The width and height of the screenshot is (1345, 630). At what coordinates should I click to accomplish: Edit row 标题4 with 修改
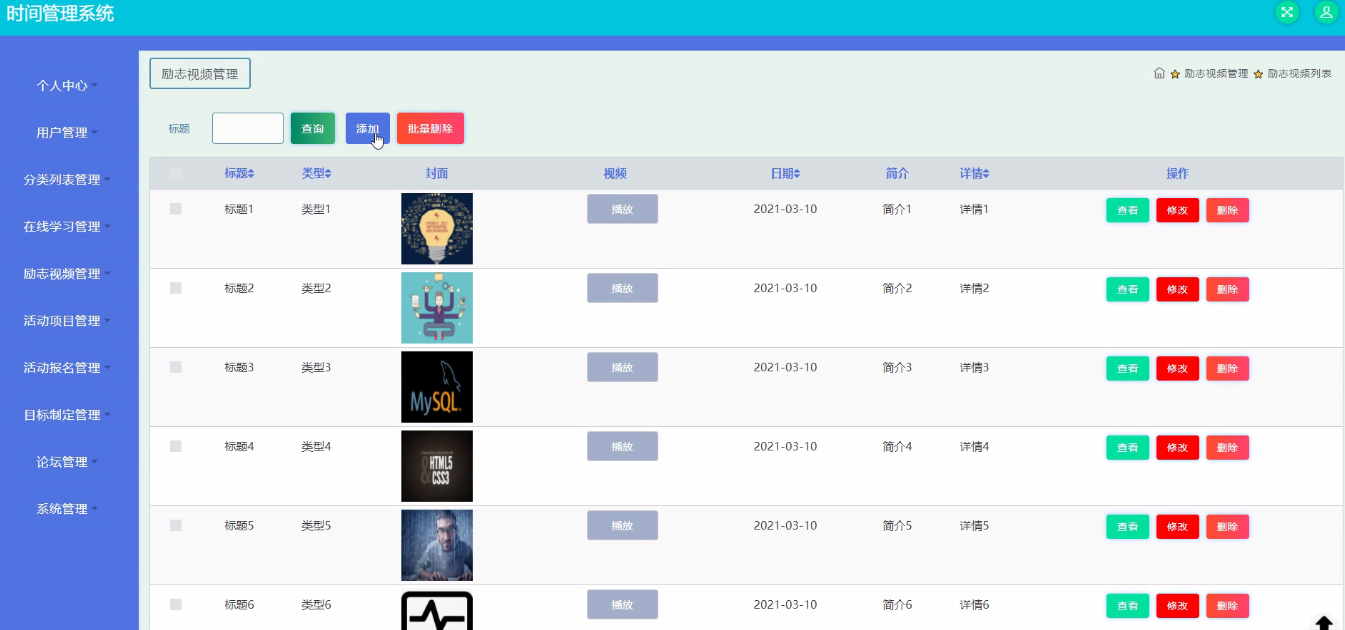1177,447
